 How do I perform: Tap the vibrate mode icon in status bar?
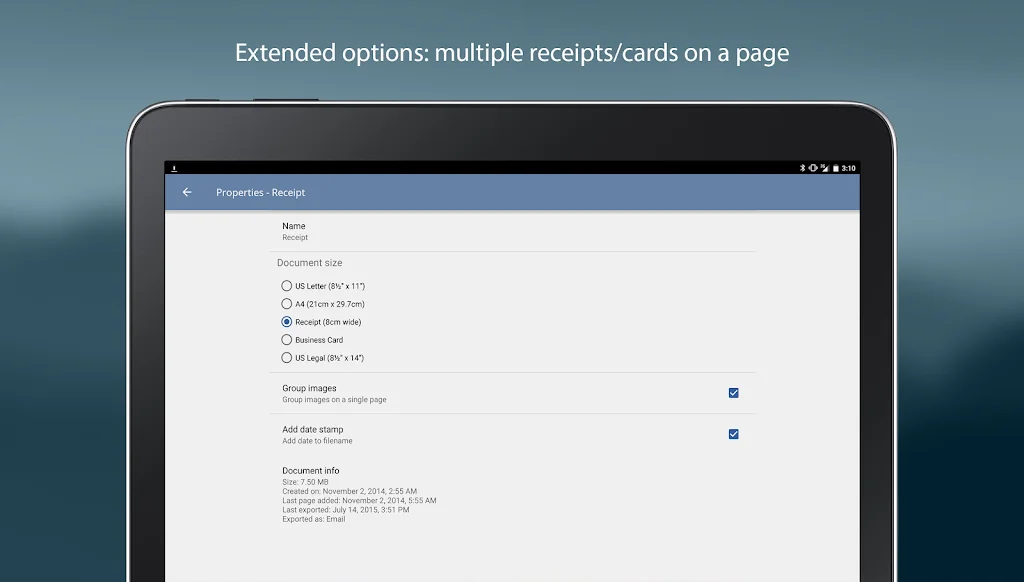(813, 168)
